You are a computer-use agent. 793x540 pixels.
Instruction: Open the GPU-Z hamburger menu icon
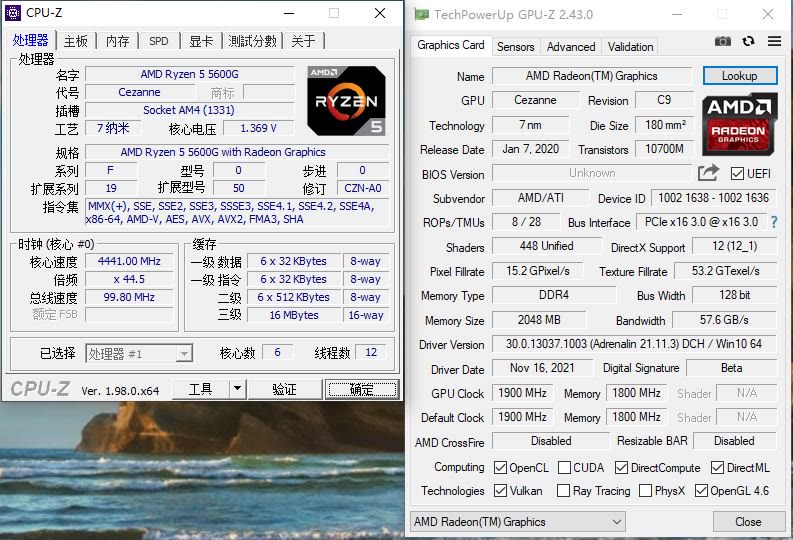tap(774, 41)
